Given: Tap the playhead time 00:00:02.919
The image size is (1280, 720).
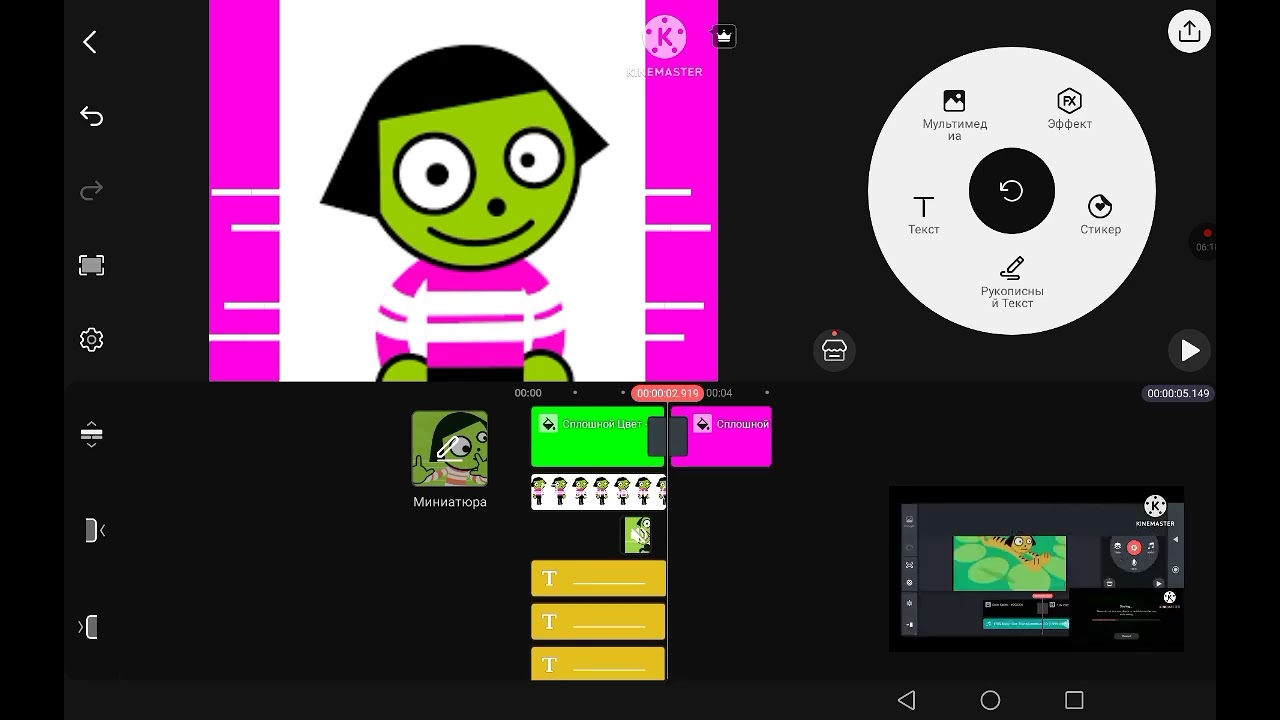Looking at the screenshot, I should pos(667,393).
